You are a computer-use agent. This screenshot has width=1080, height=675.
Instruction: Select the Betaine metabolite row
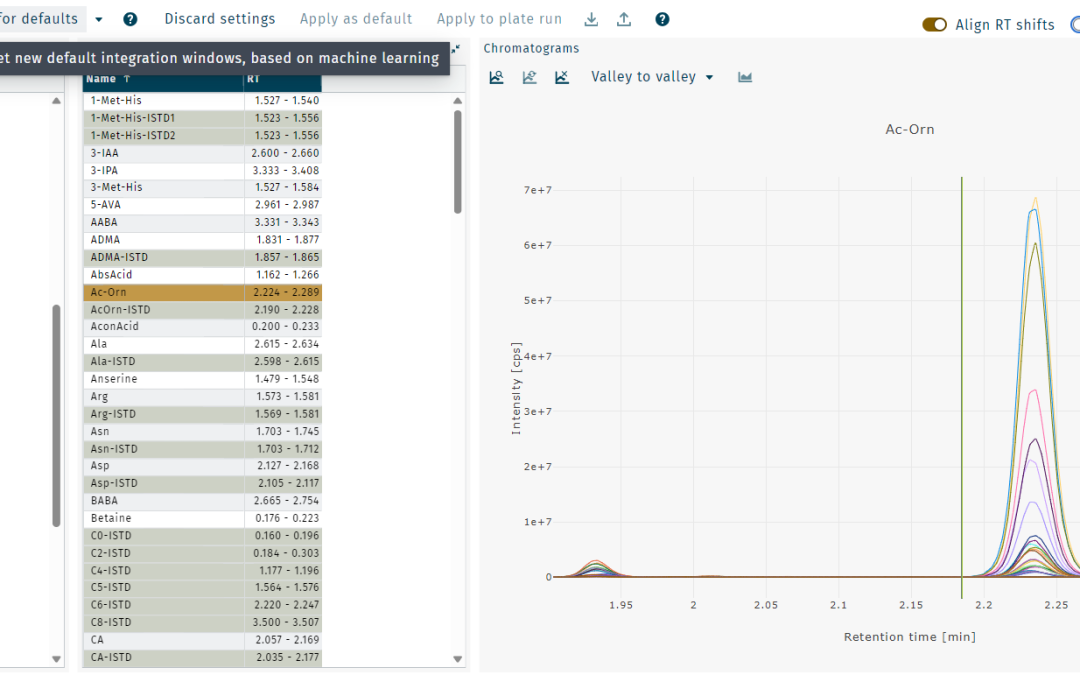coord(163,518)
